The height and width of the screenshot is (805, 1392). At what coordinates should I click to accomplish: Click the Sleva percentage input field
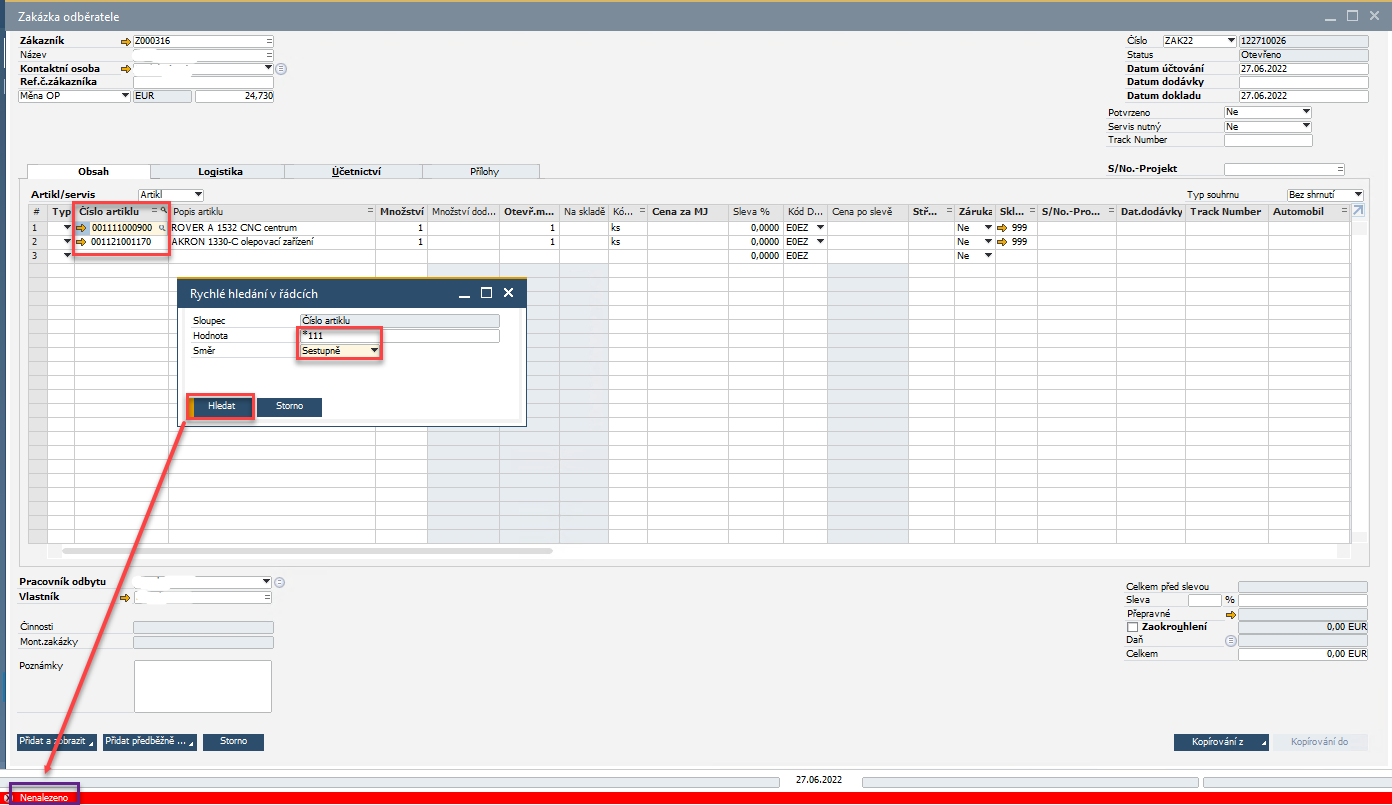coord(1204,600)
